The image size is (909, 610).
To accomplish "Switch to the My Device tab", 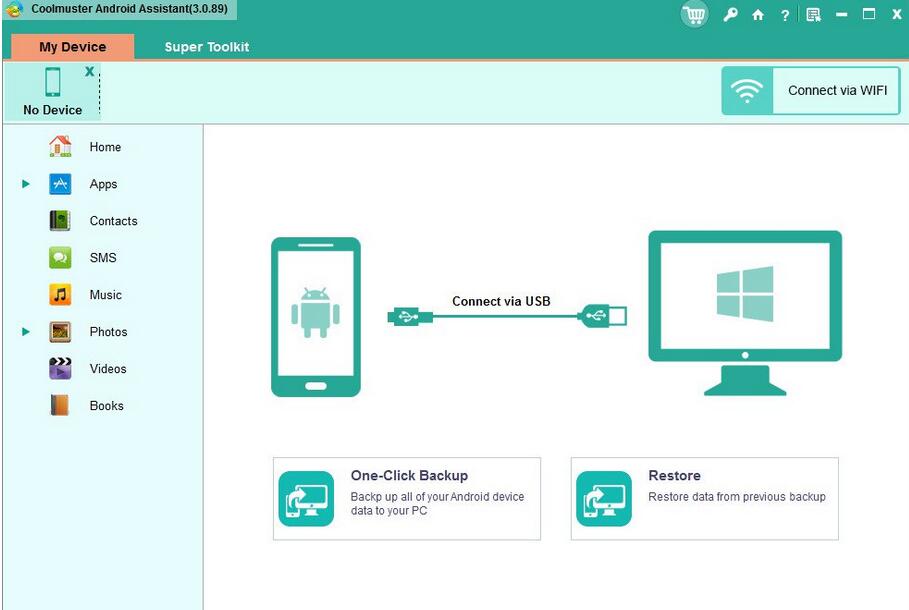I will point(72,46).
